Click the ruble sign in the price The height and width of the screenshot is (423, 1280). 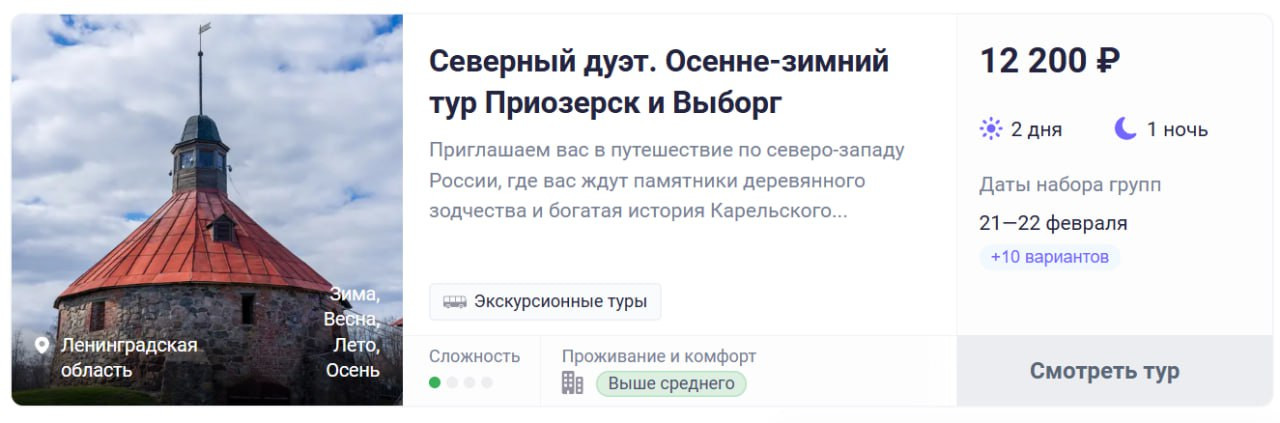(1107, 61)
